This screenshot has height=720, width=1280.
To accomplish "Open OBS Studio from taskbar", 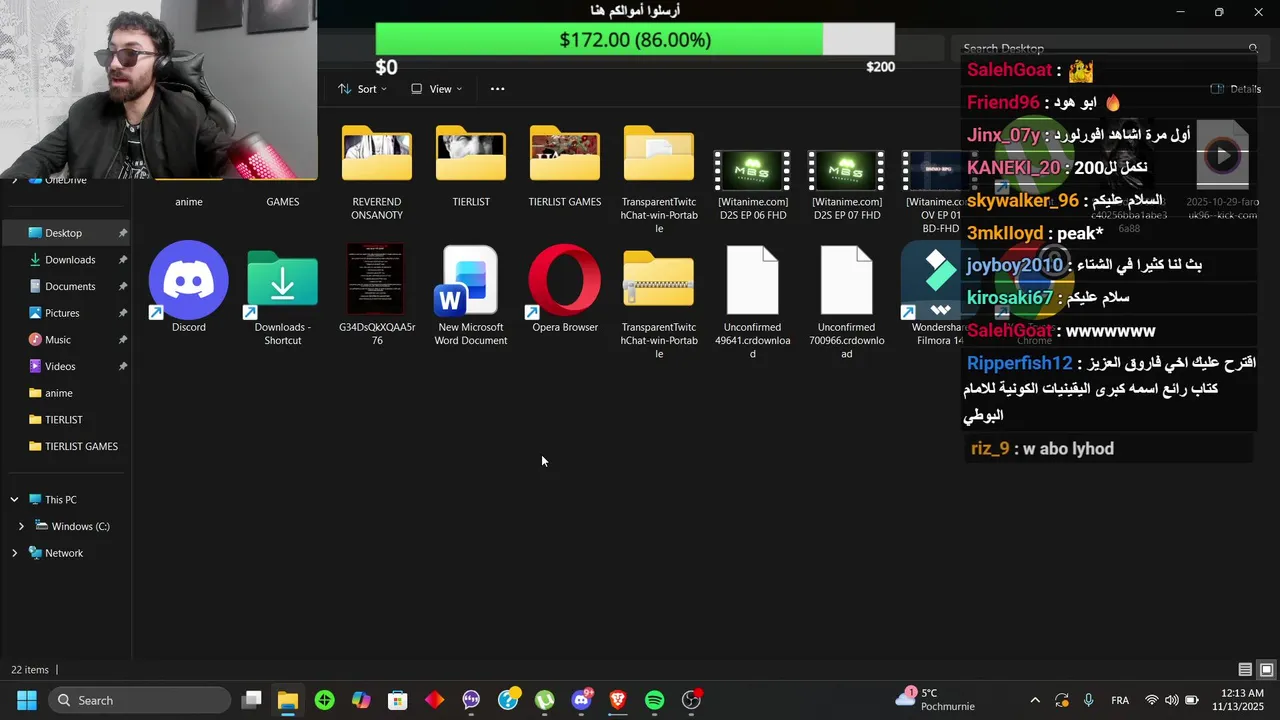I will (691, 700).
